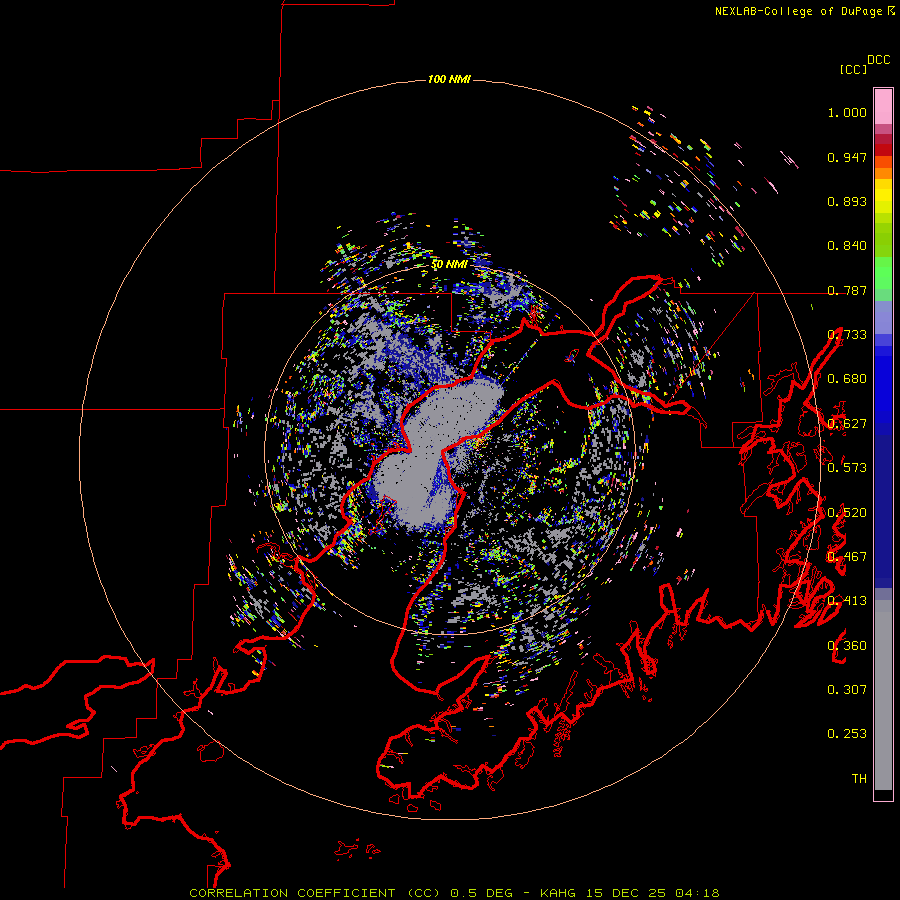Image resolution: width=900 pixels, height=900 pixels.
Task: Click the light periwinkle segment of the color bar
Action: click(x=883, y=317)
